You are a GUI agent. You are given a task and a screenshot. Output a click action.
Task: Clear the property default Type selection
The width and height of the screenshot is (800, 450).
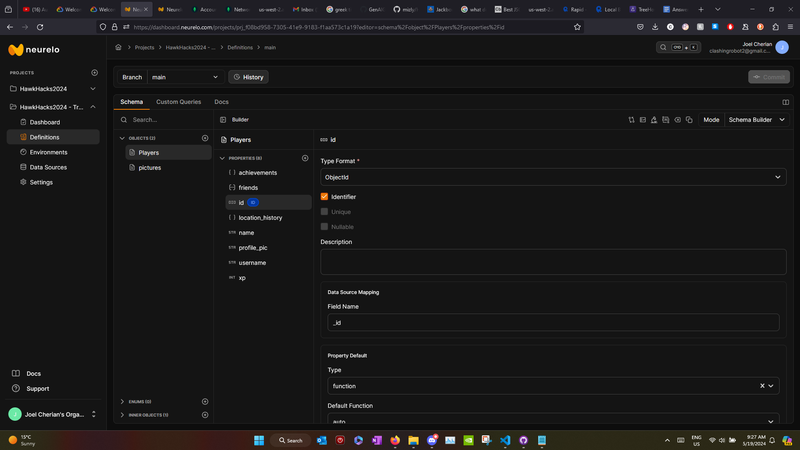point(762,386)
